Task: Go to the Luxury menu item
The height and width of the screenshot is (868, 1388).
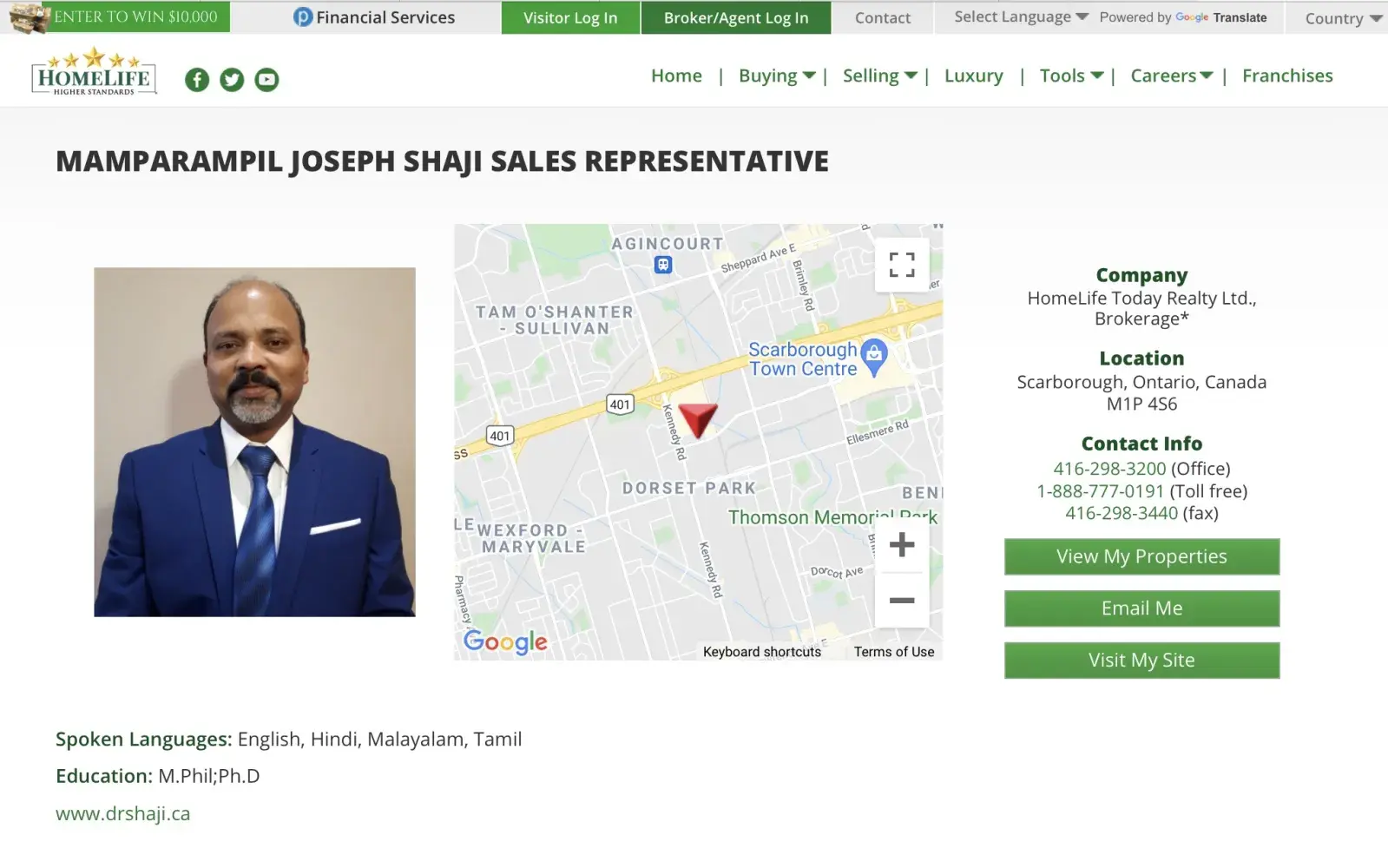Action: coord(973,76)
